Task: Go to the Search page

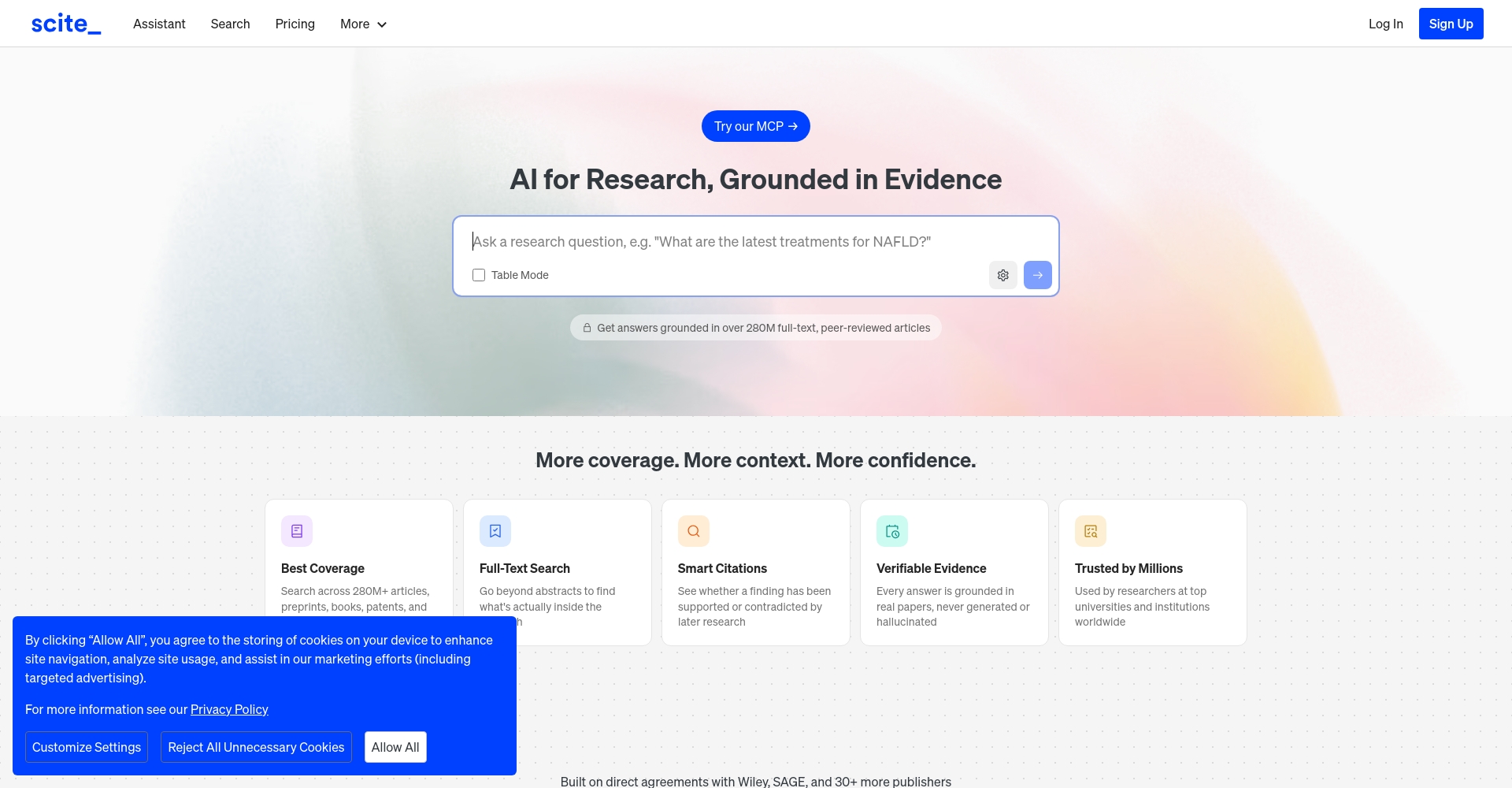Action: click(x=230, y=24)
